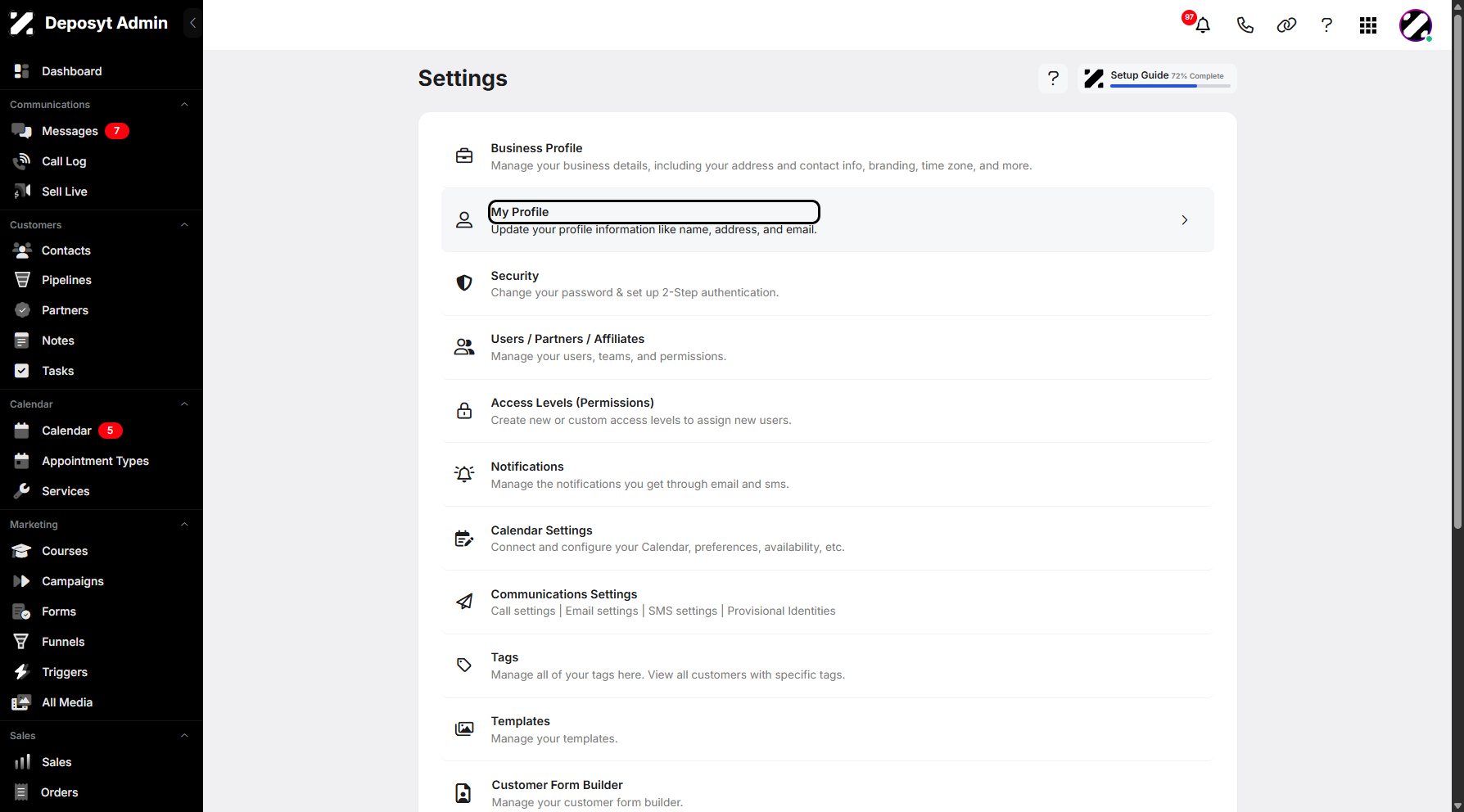Click the Services wrench icon
Viewport: 1464px width, 812px height.
[x=22, y=491]
